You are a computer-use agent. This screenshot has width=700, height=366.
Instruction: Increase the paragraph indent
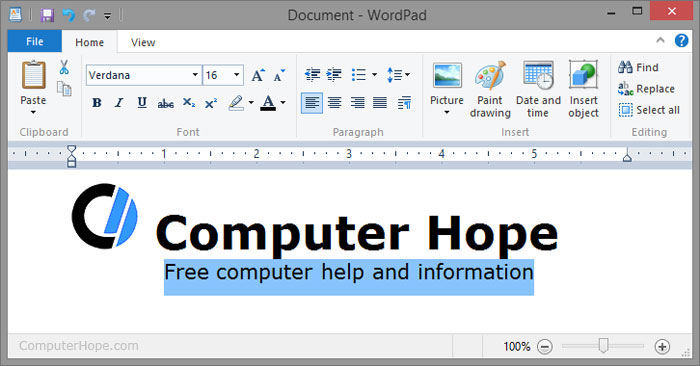coord(334,75)
